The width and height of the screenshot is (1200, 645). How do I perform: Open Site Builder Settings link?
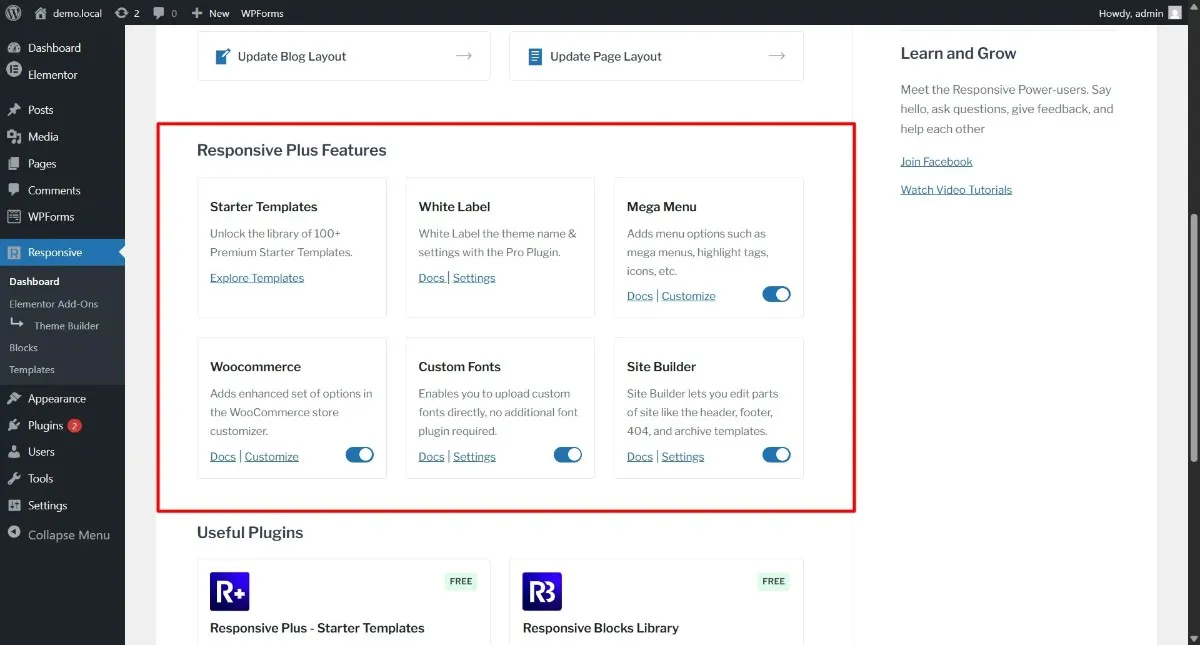[683, 457]
